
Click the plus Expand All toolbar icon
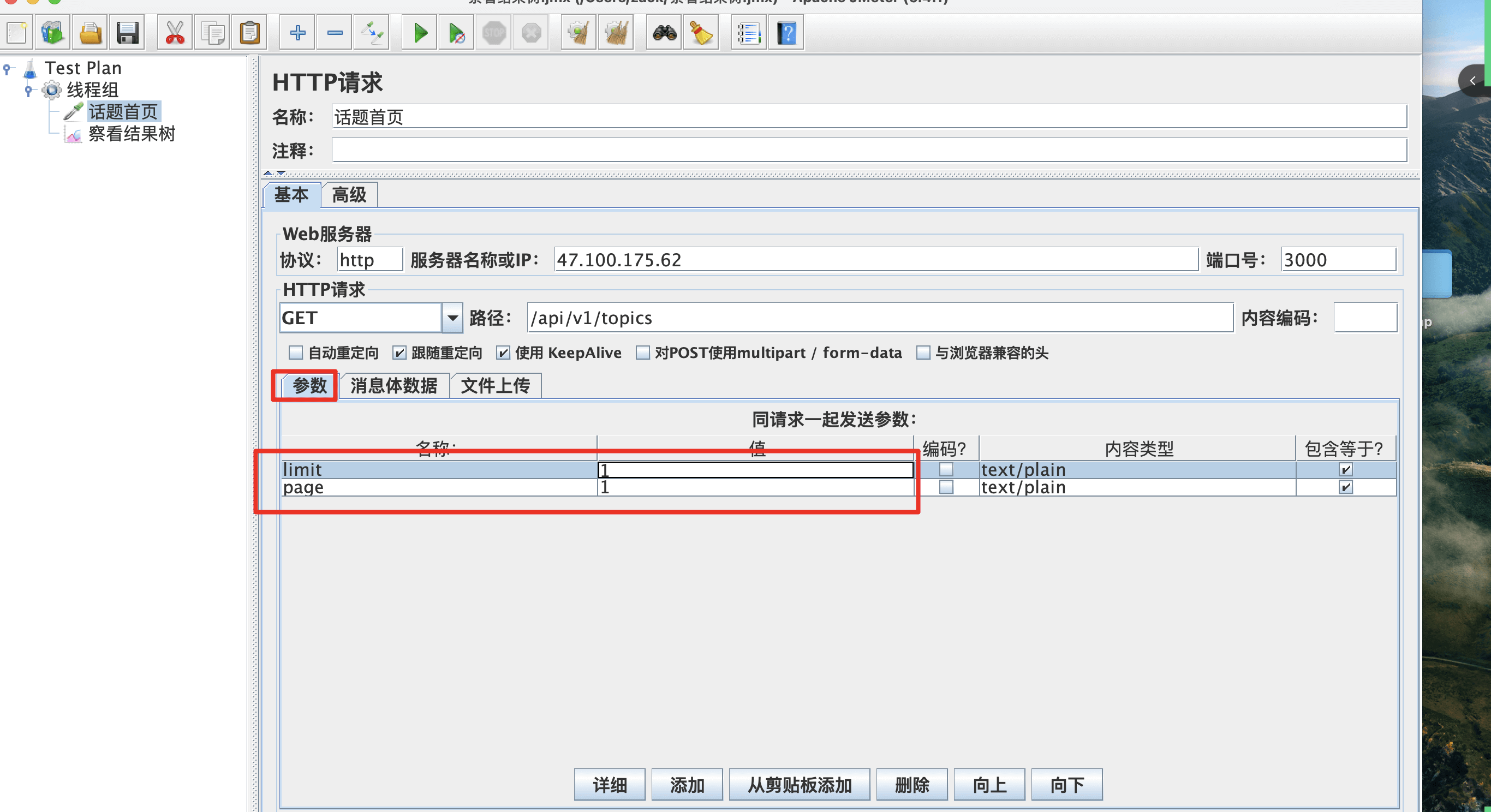click(x=297, y=33)
